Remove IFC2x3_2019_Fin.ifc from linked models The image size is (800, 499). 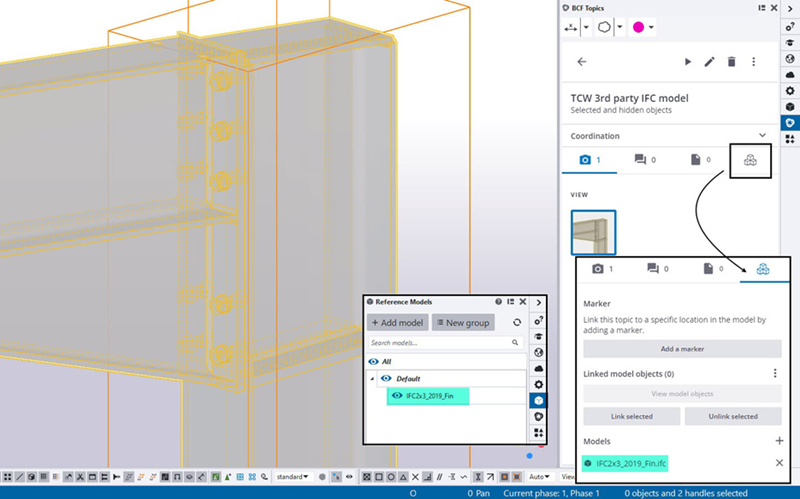(779, 463)
